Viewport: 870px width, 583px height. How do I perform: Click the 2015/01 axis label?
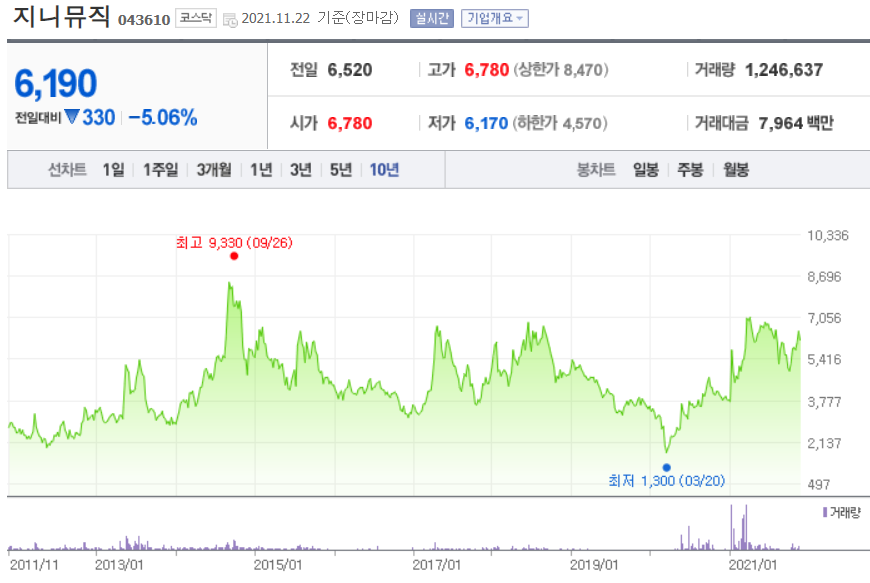tap(278, 565)
